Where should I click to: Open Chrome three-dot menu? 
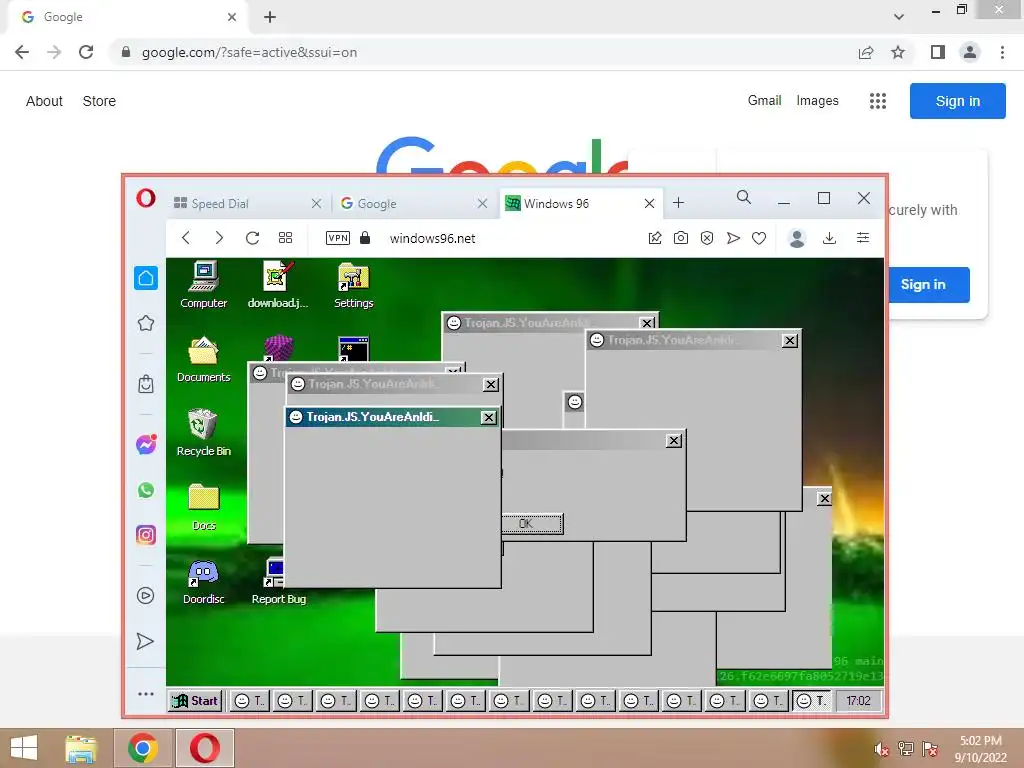1002,52
